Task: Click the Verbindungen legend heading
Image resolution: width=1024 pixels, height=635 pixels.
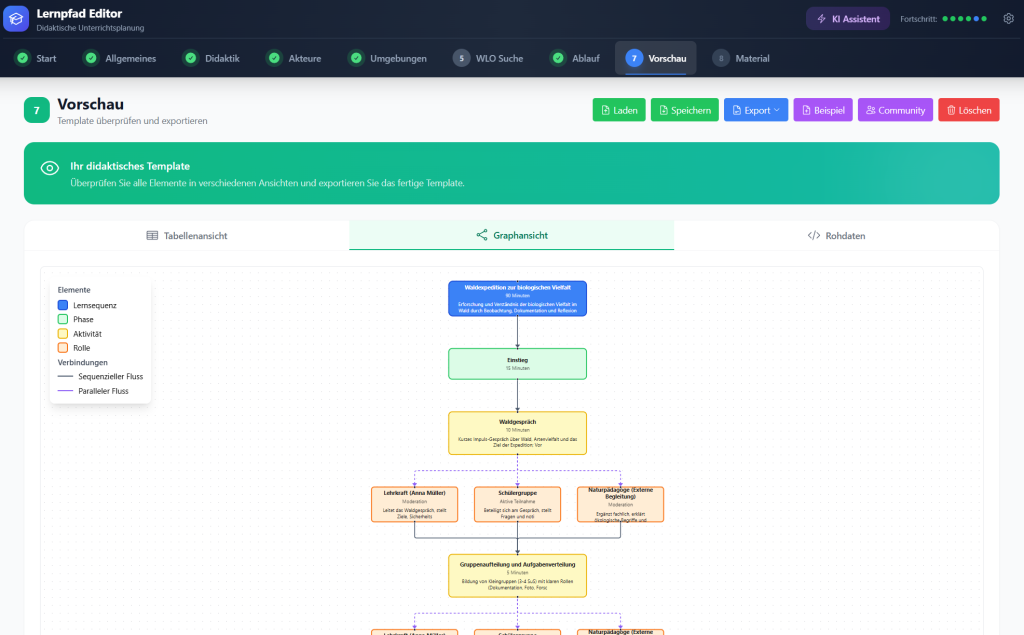Action: pyautogui.click(x=82, y=363)
